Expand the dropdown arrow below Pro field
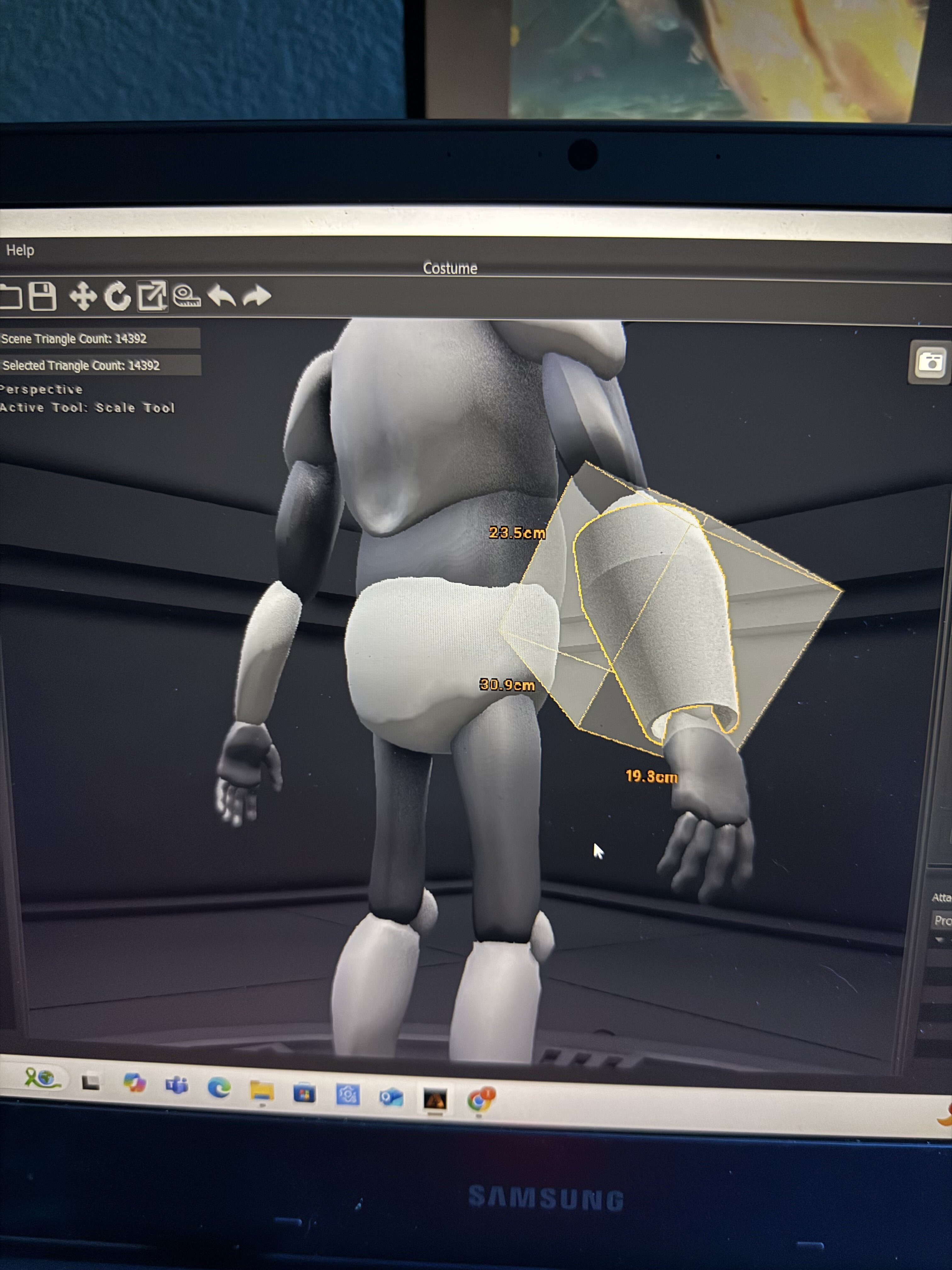The height and width of the screenshot is (1270, 952). 939,940
